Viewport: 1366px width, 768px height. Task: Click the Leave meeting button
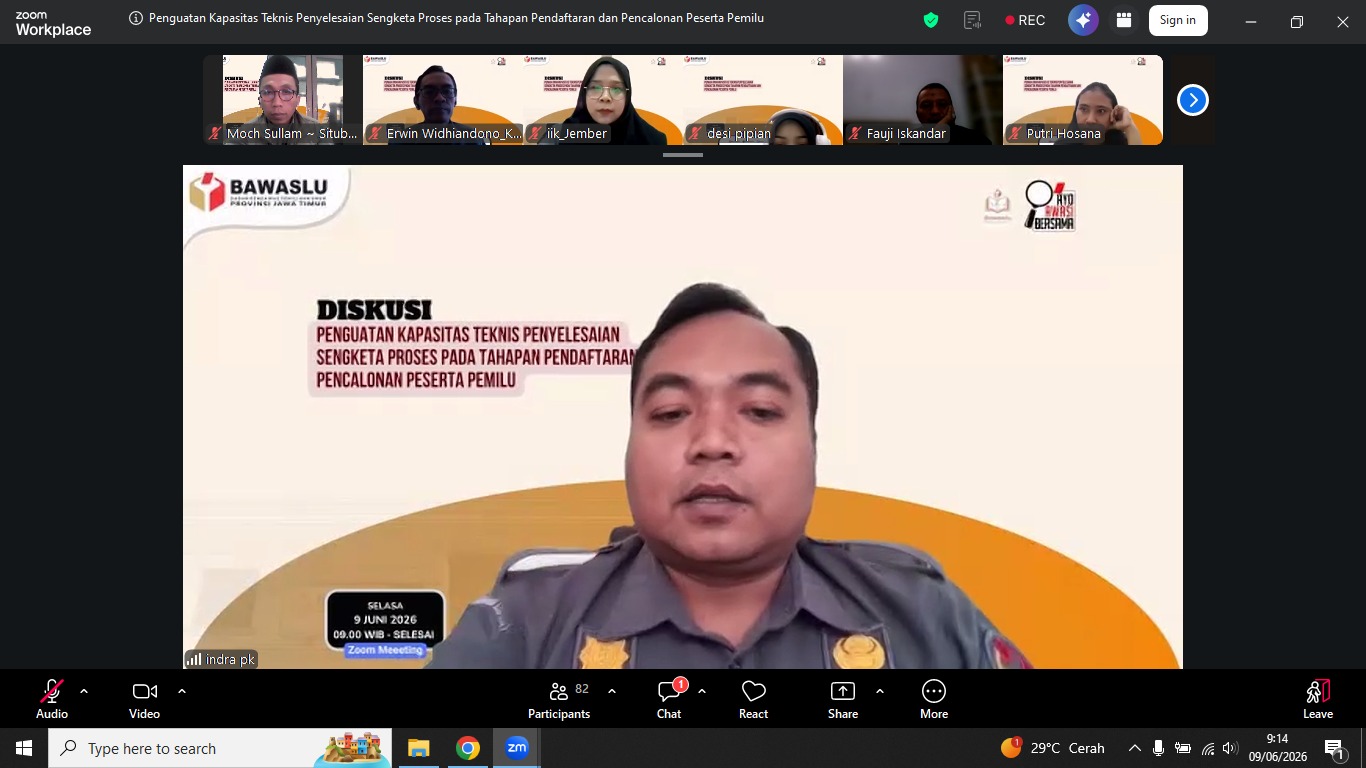click(1318, 699)
